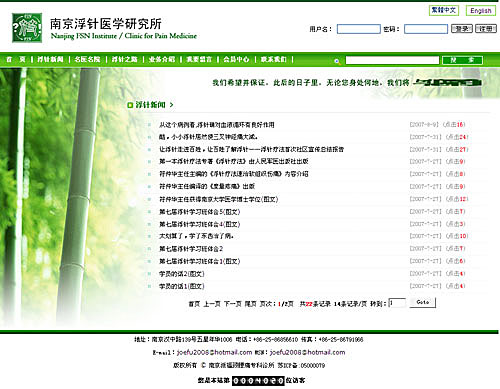Click the 登录 login button
The width and height of the screenshot is (500, 389).
(x=462, y=29)
